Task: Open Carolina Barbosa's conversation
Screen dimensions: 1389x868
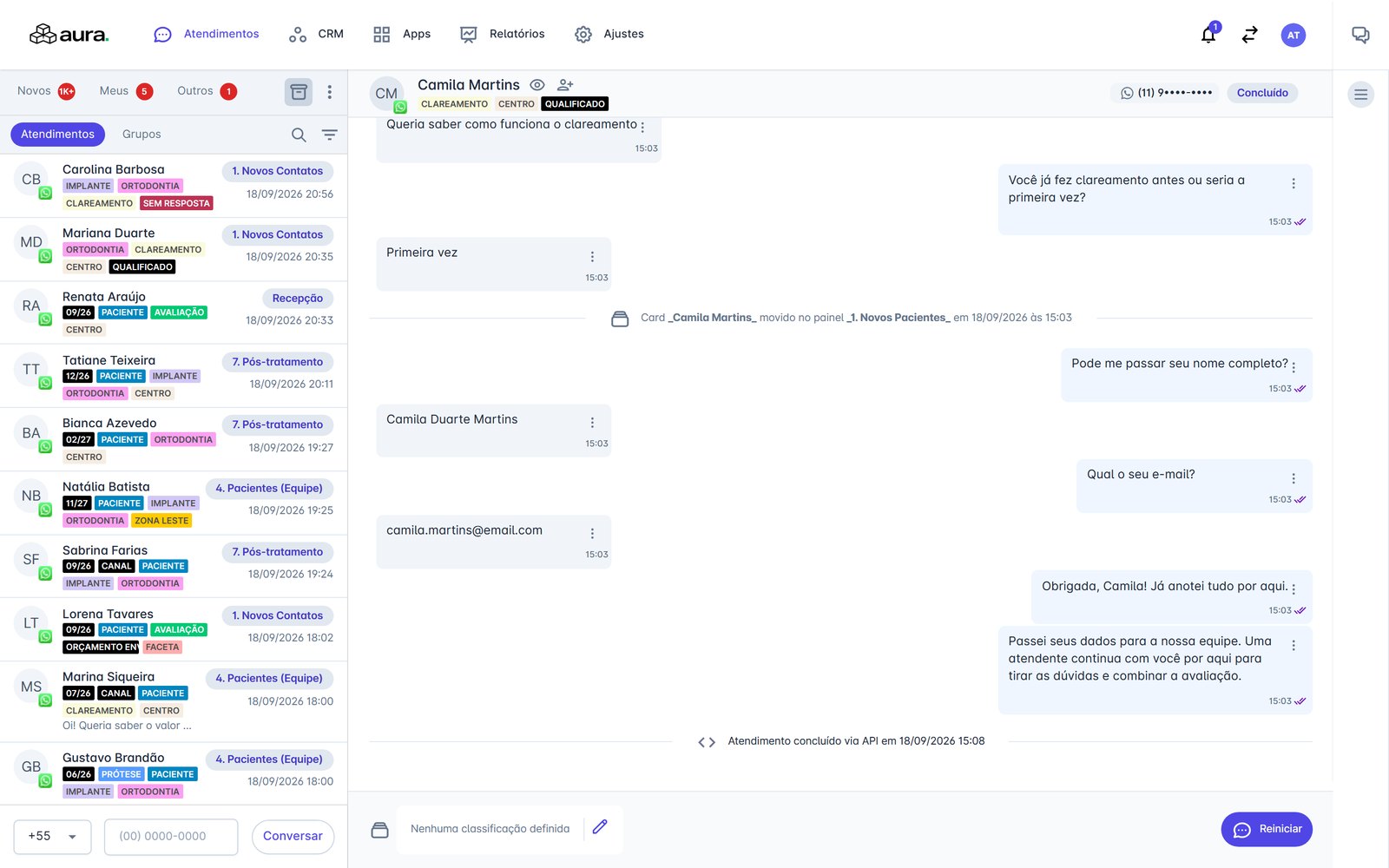Action: [174, 186]
